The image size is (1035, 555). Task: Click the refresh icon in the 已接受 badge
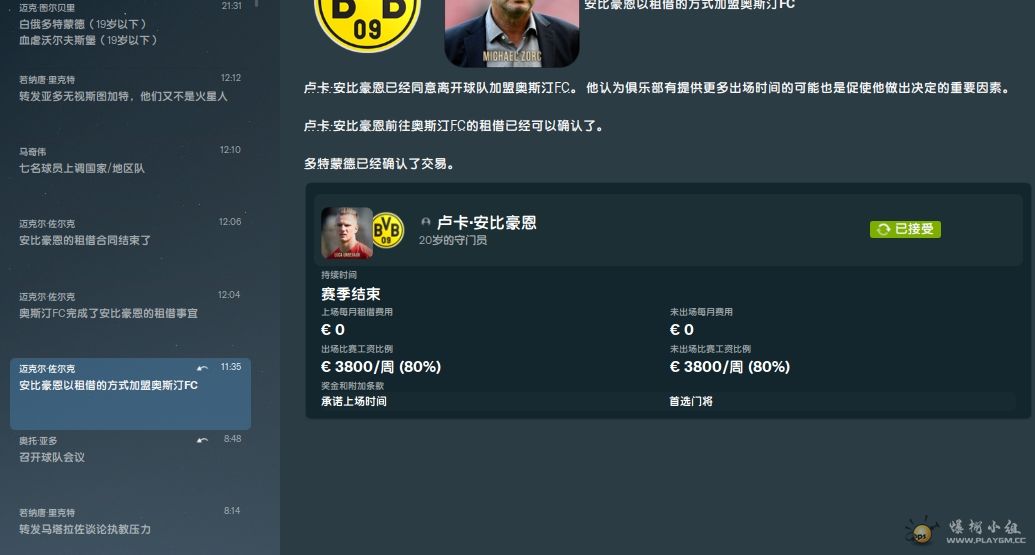(884, 229)
